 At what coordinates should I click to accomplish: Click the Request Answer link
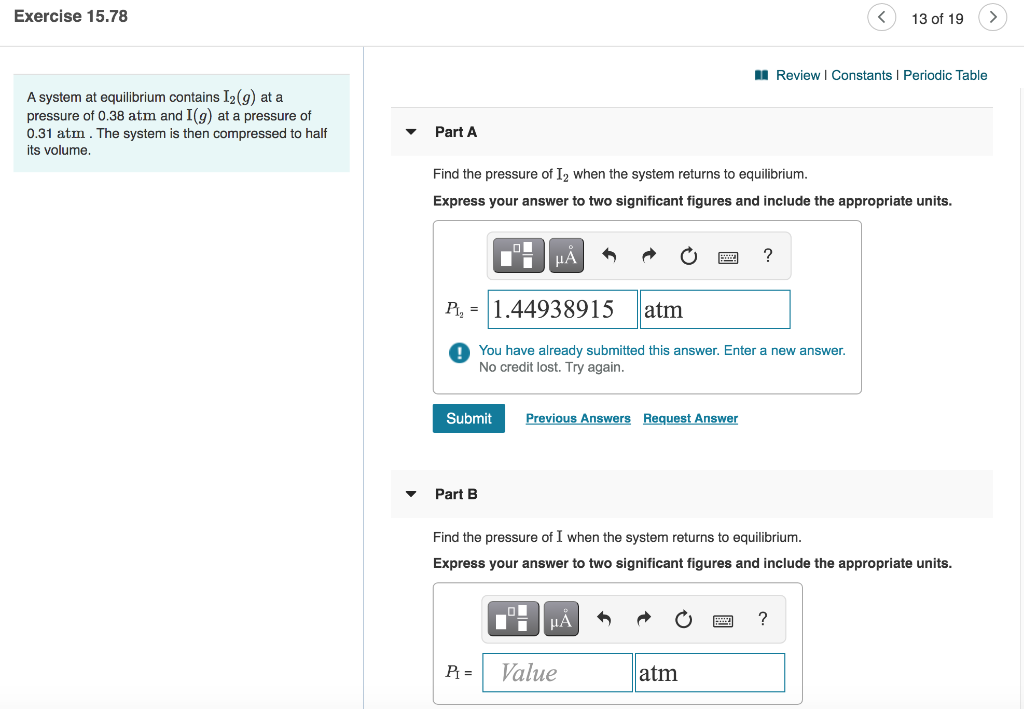pyautogui.click(x=690, y=418)
